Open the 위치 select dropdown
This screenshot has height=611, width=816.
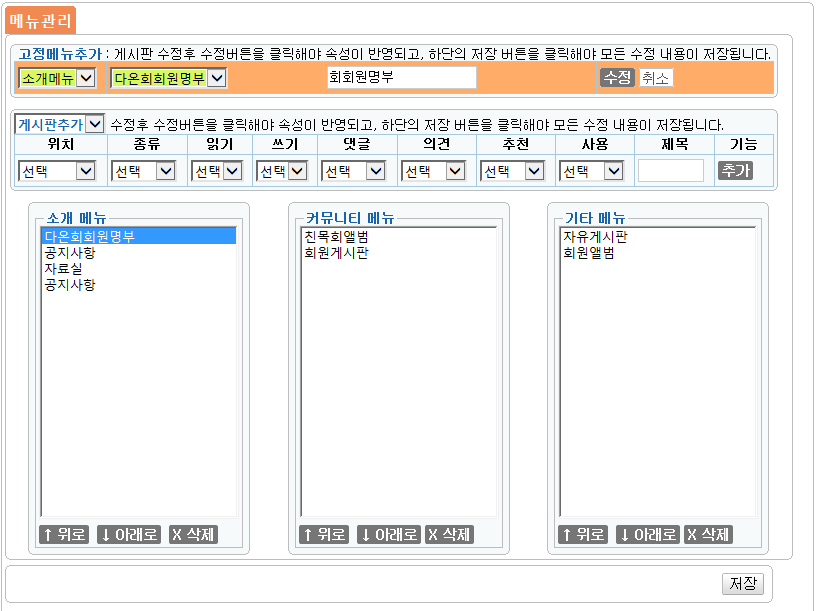tap(57, 171)
